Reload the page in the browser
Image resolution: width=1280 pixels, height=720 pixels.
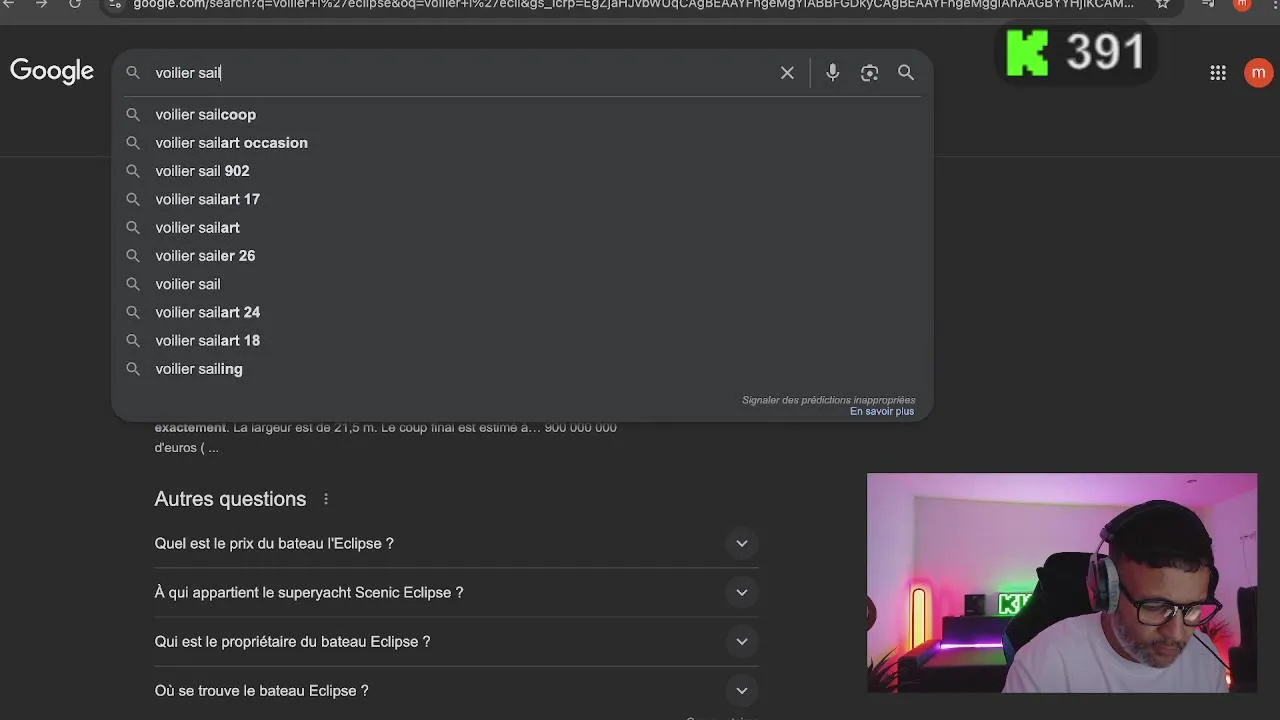(x=75, y=4)
